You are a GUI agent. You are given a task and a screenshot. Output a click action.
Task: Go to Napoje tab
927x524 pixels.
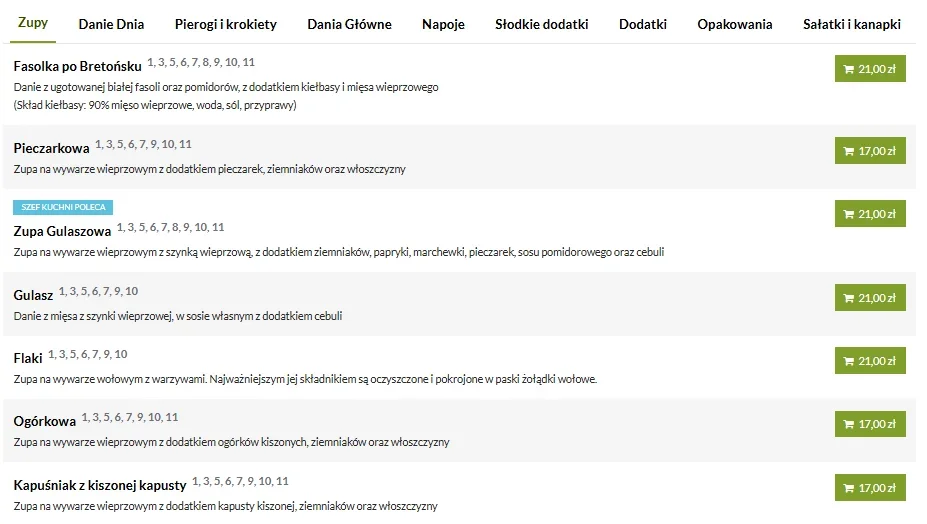(443, 24)
